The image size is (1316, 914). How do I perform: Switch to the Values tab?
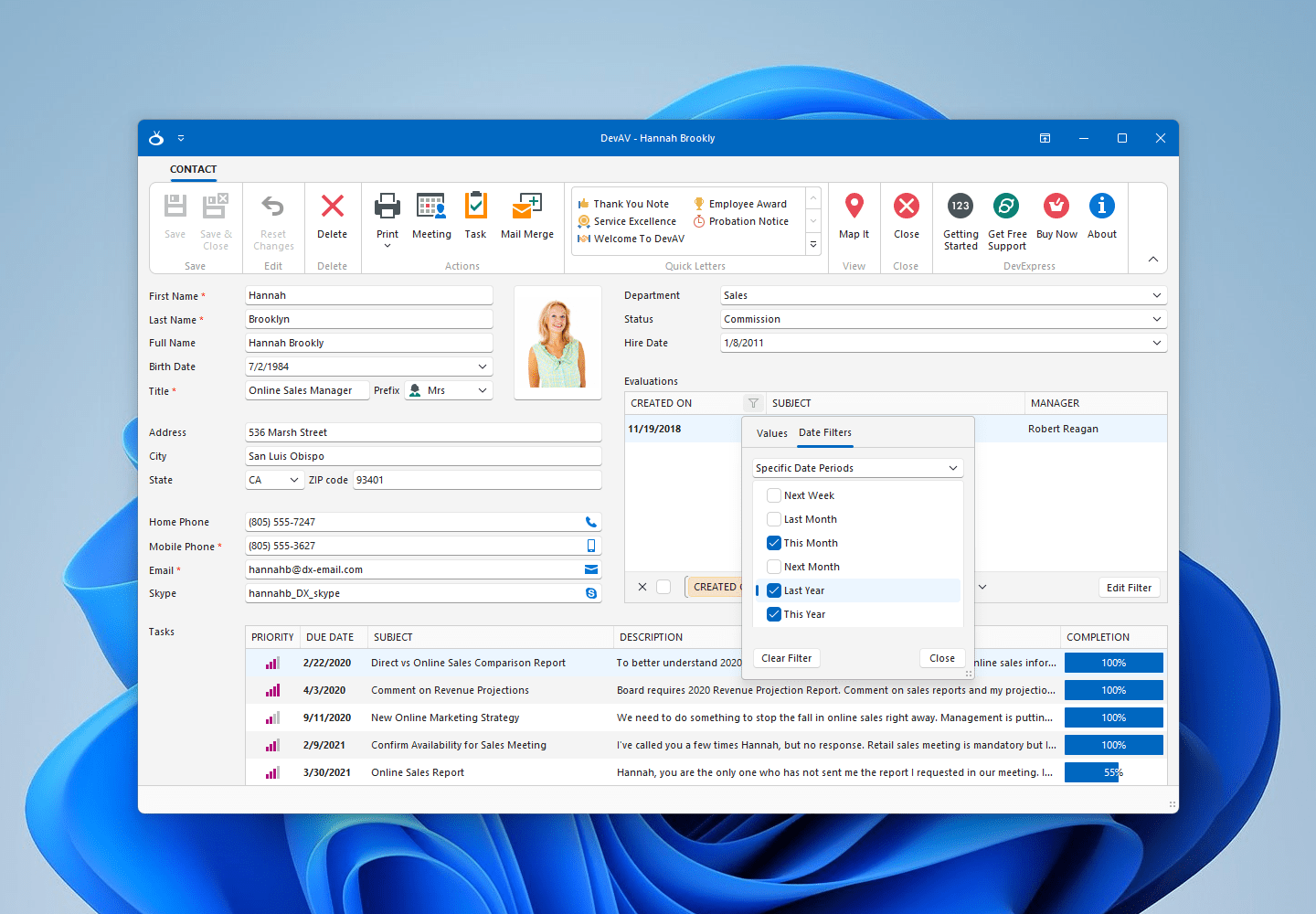tap(771, 433)
